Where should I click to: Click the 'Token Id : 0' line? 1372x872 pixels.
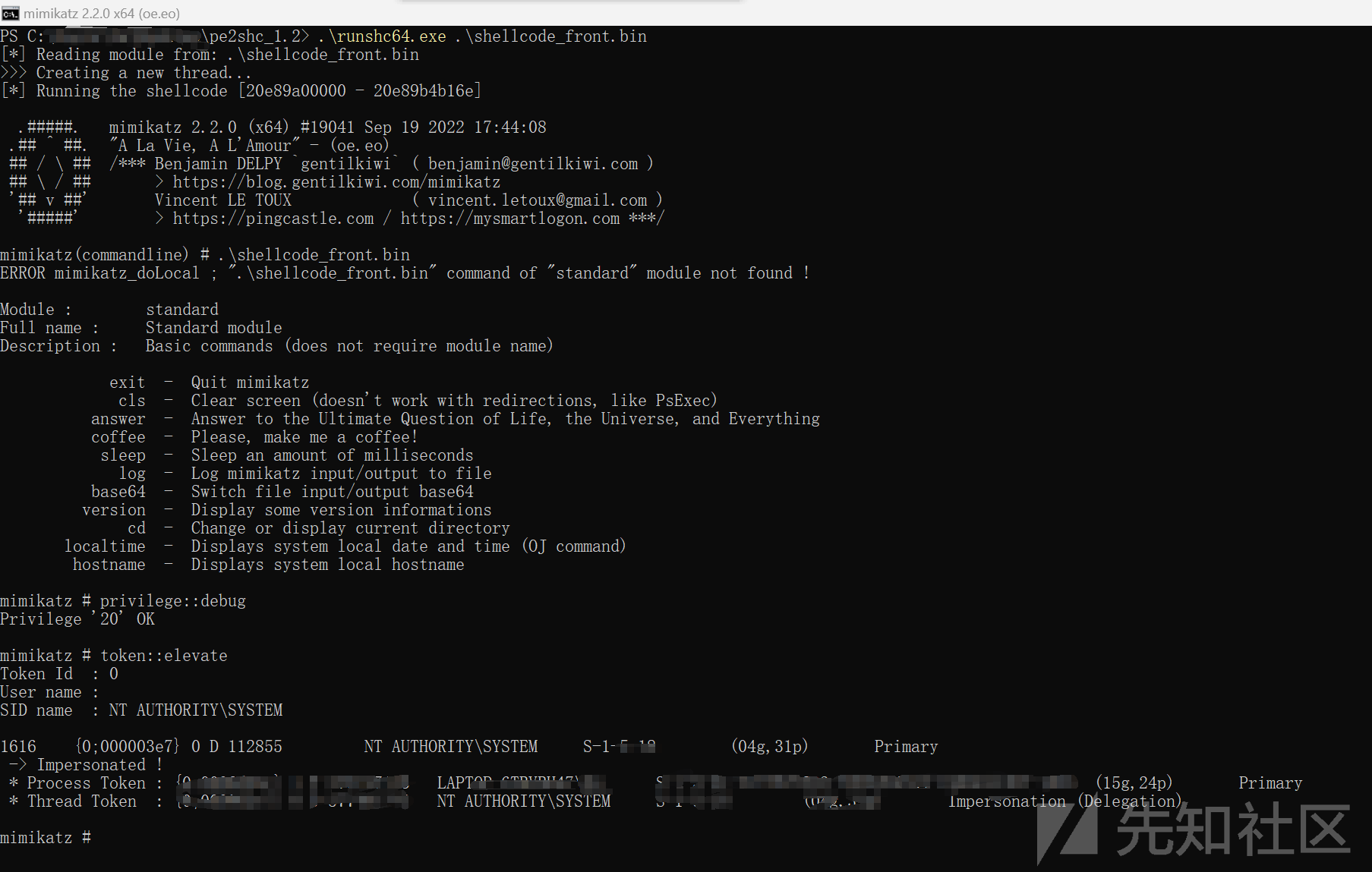pos(59,674)
